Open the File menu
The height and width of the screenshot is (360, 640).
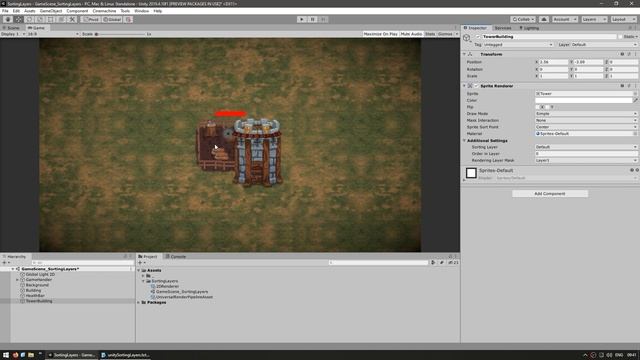tap(5, 11)
